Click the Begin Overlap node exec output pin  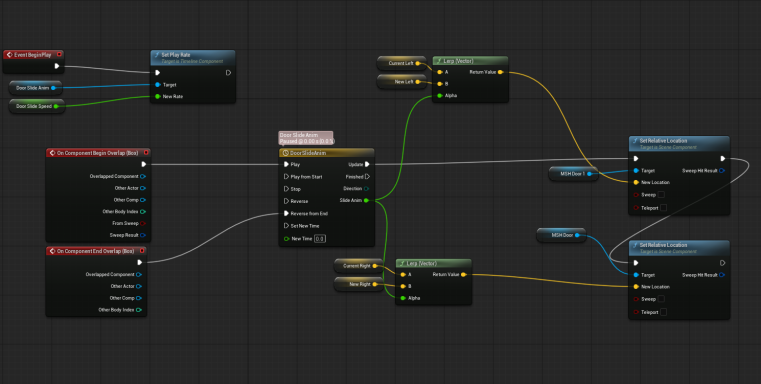tap(143, 164)
